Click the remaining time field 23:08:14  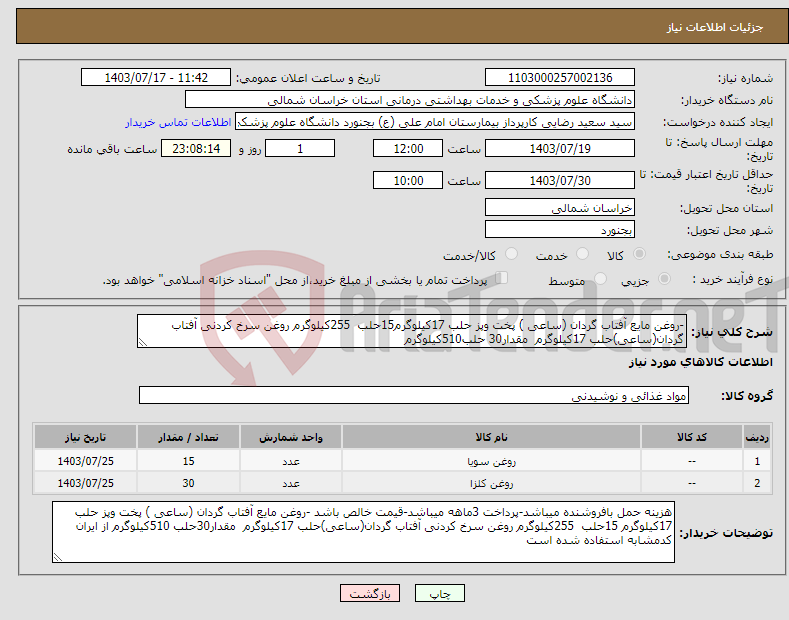pyautogui.click(x=196, y=148)
